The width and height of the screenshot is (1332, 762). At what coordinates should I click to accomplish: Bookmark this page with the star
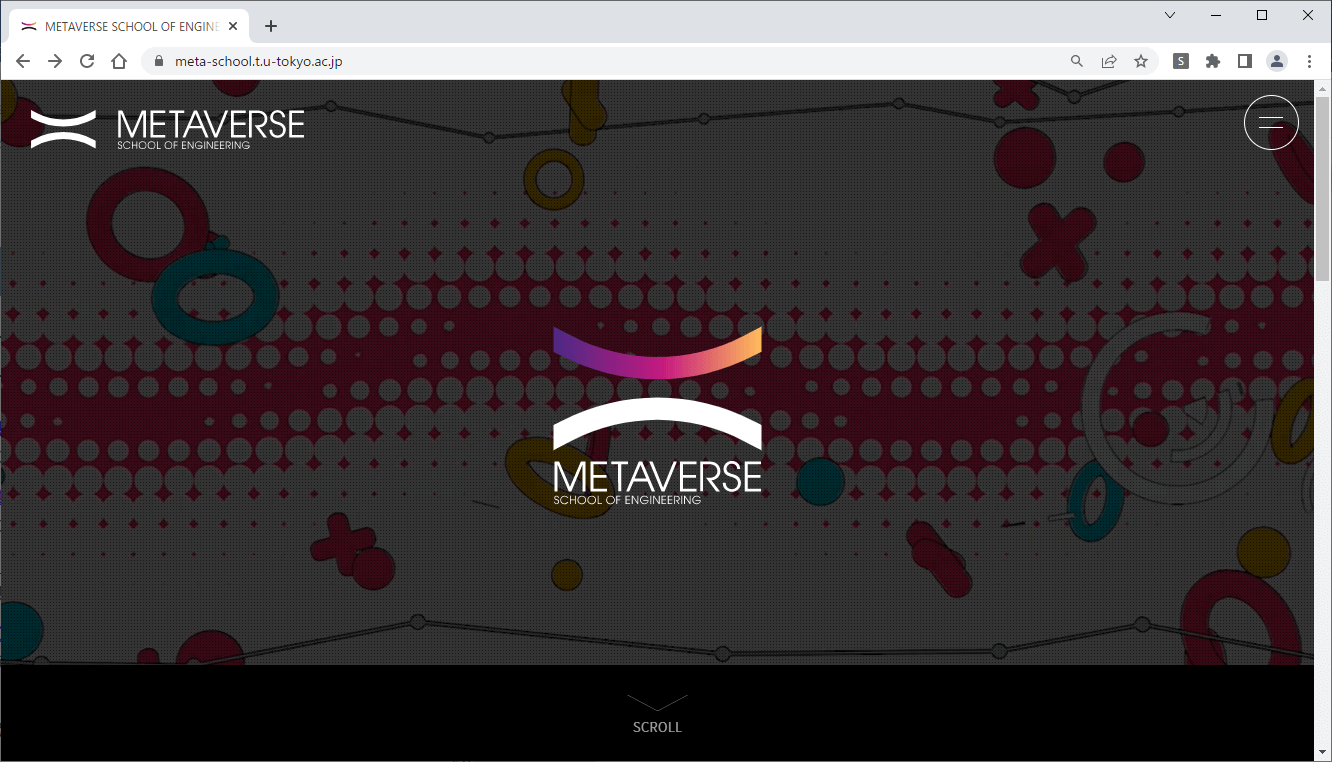(1141, 61)
